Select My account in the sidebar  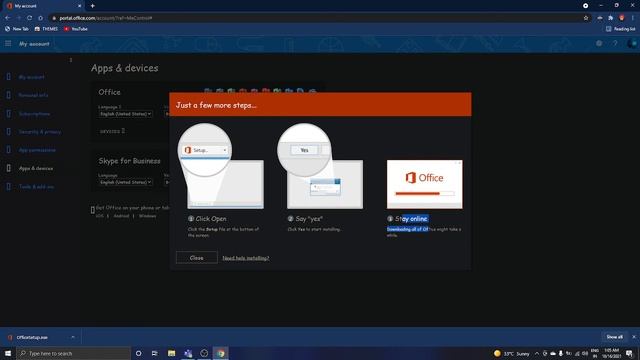click(31, 77)
